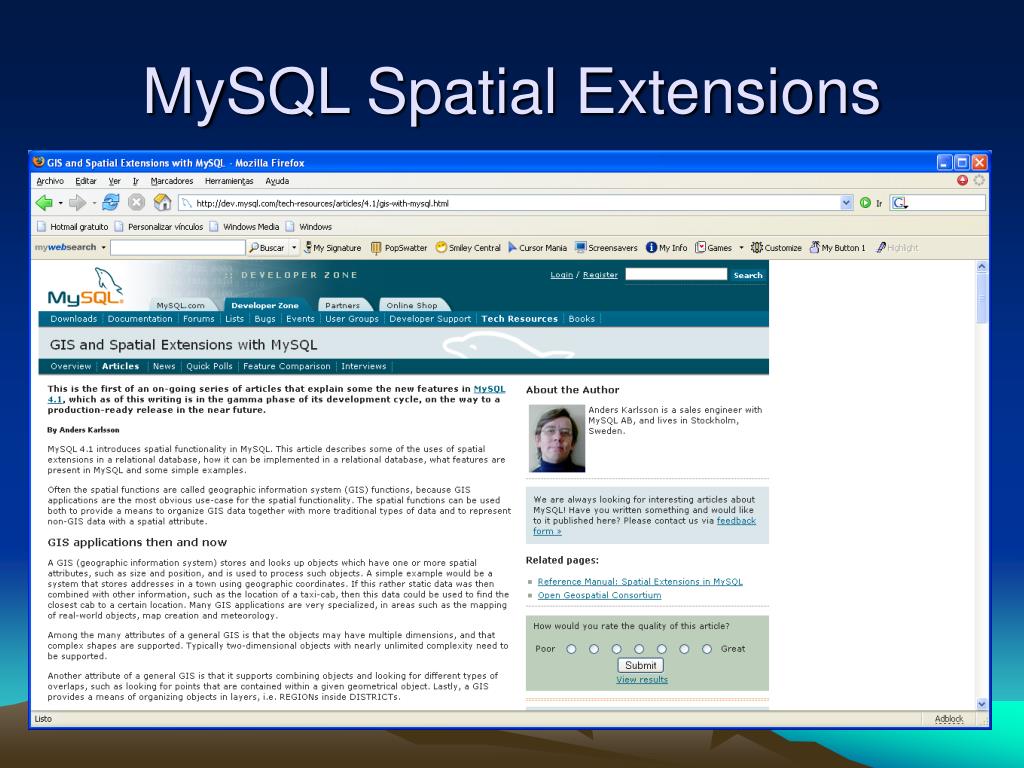Expand the Games dropdown arrow
Screen dimensions: 1024x768
741,248
